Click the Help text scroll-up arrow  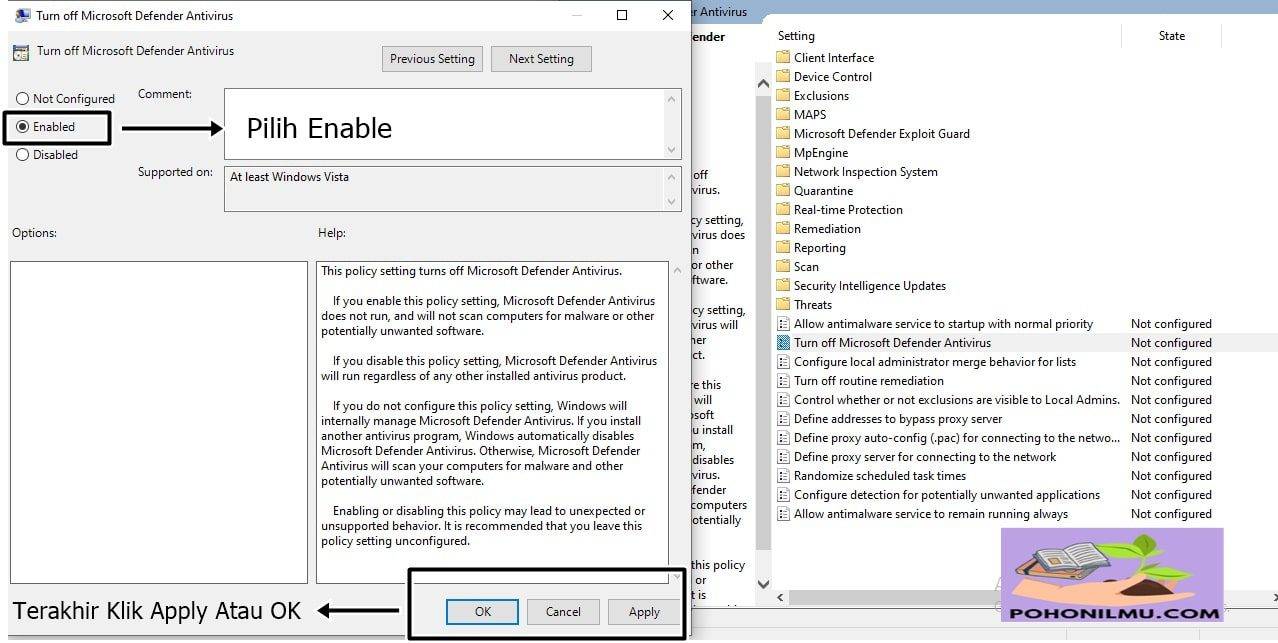(x=677, y=270)
